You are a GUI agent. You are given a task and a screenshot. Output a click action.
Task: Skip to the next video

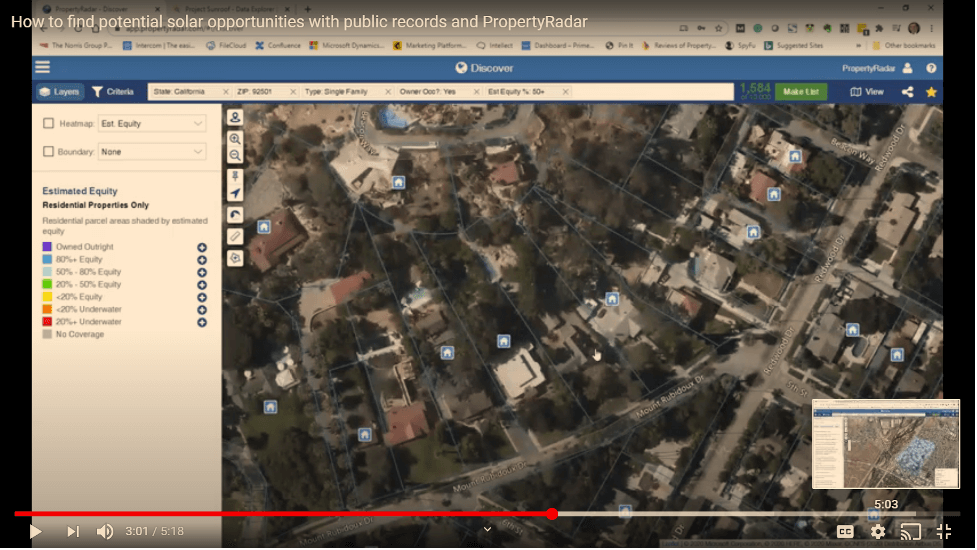click(73, 531)
